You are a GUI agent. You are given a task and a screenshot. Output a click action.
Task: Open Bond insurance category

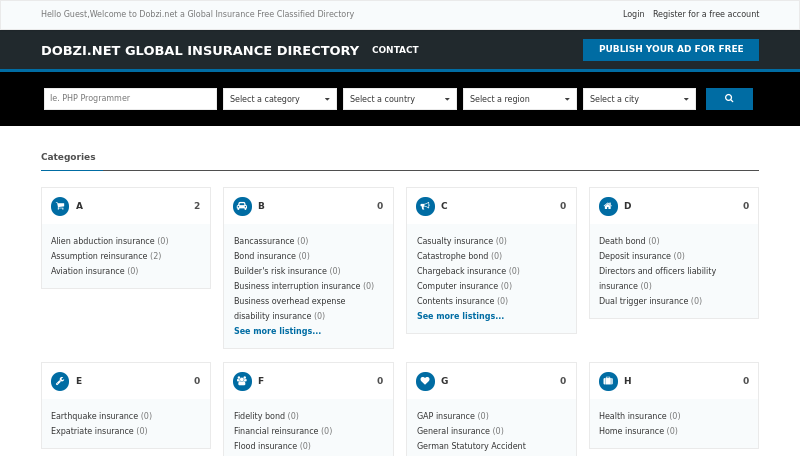[265, 256]
